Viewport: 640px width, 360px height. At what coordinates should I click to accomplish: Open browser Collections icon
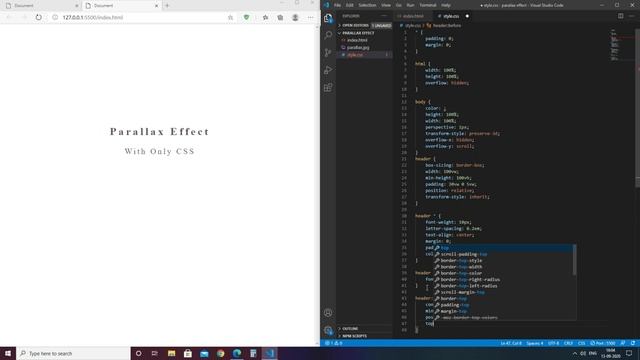pos(280,18)
